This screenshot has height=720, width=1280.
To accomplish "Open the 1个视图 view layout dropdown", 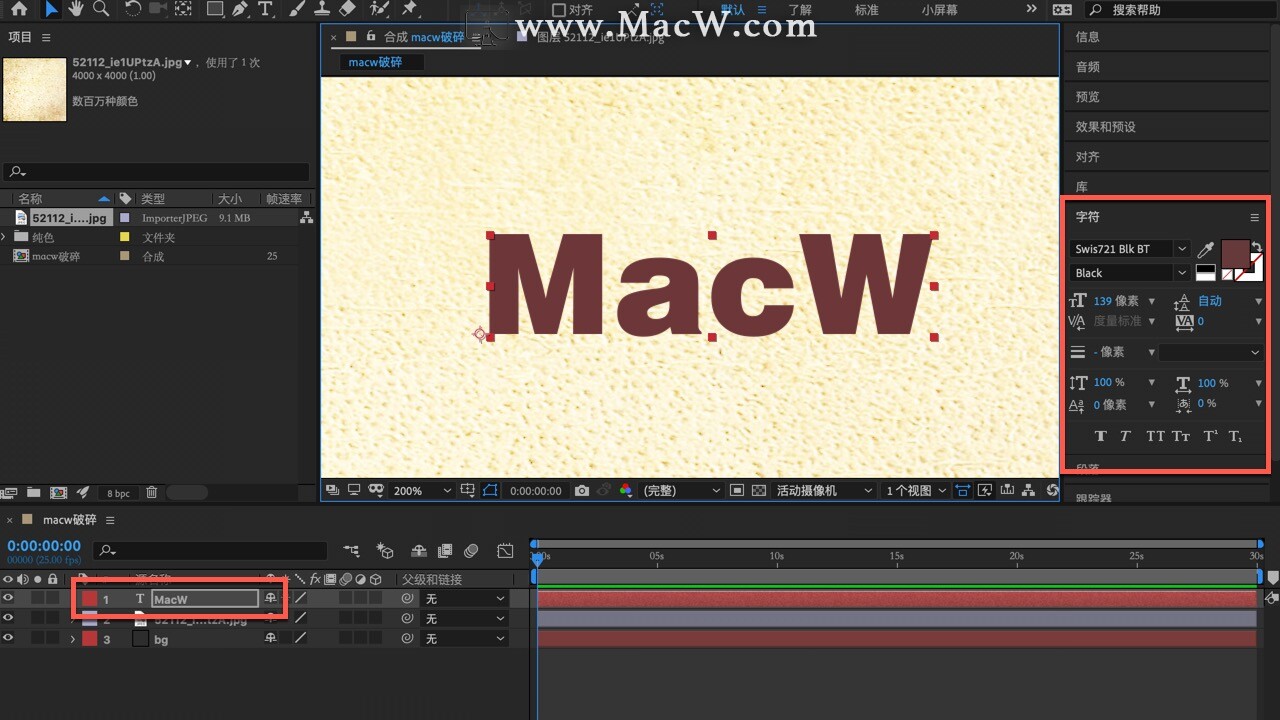I will (x=915, y=491).
